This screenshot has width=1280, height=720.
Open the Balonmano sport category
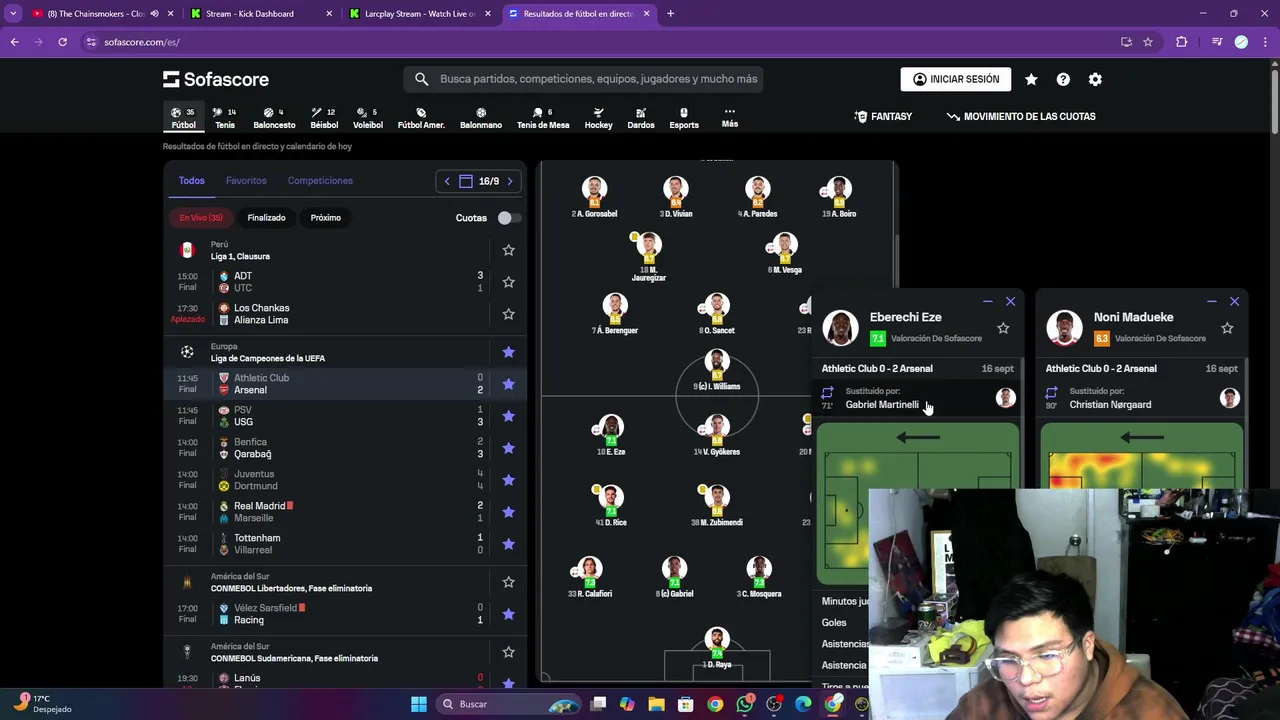[481, 118]
